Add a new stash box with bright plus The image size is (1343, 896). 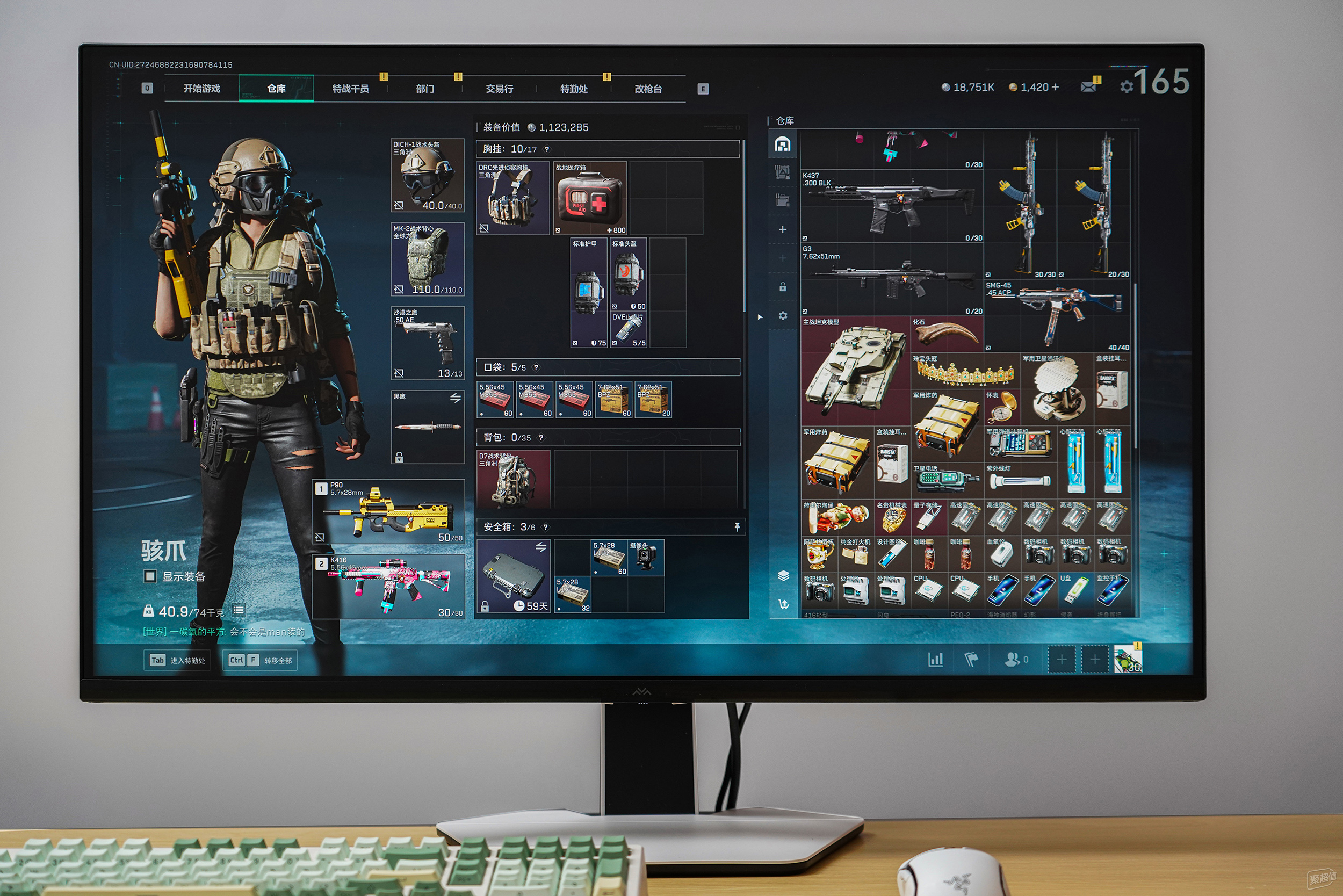click(x=782, y=229)
